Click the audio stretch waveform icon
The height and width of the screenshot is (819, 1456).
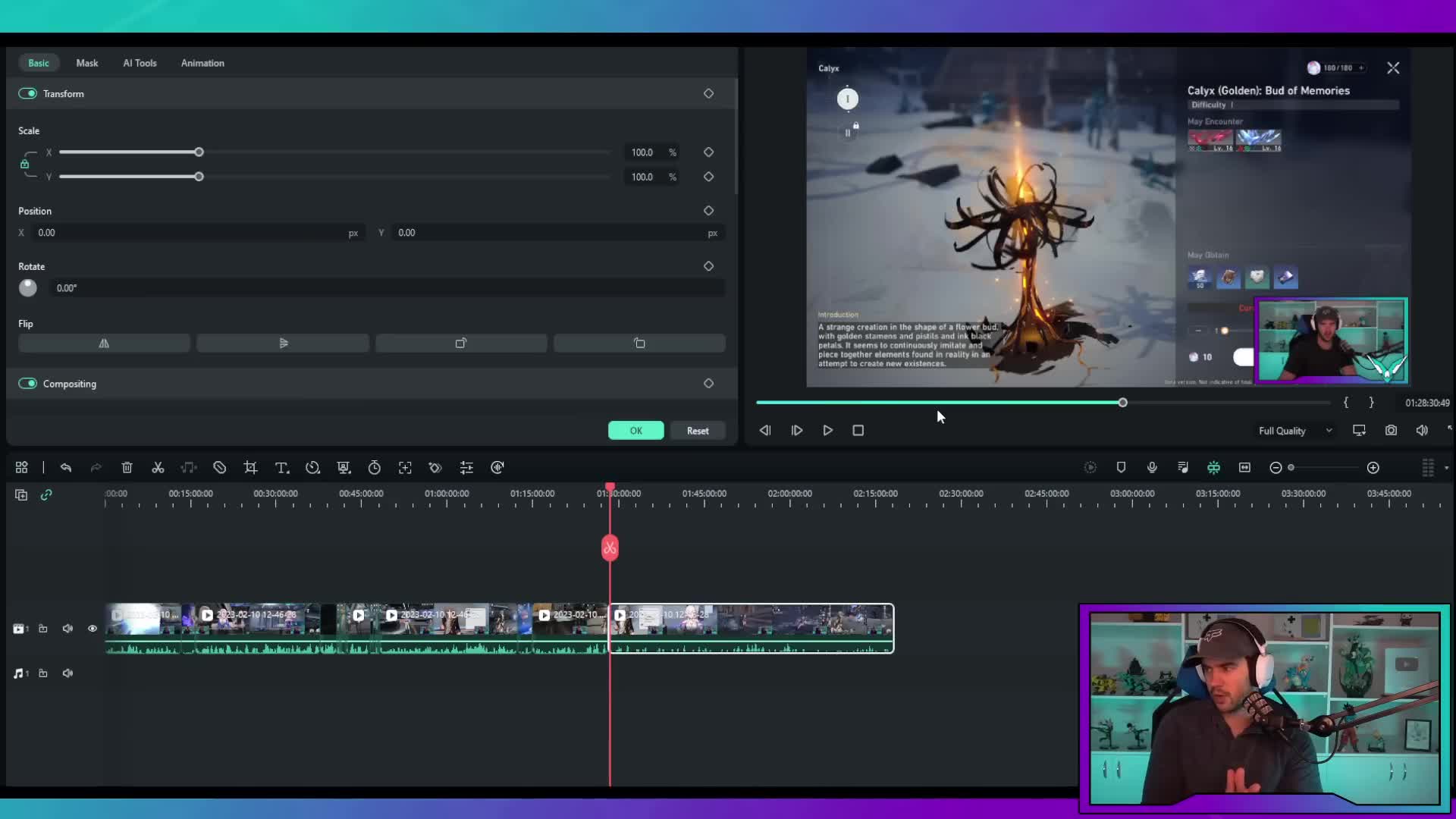pyautogui.click(x=497, y=468)
